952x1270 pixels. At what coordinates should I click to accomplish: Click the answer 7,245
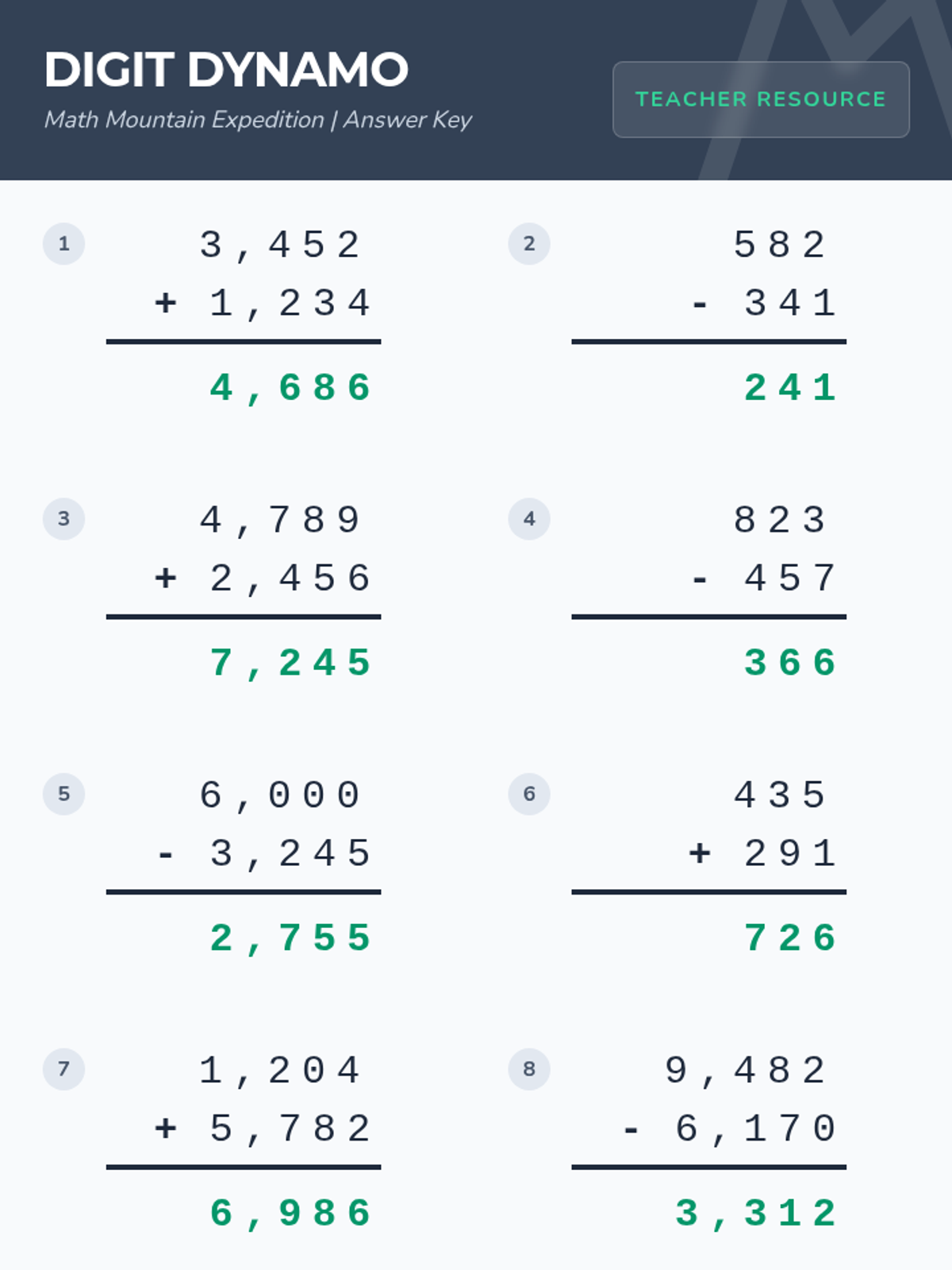290,664
